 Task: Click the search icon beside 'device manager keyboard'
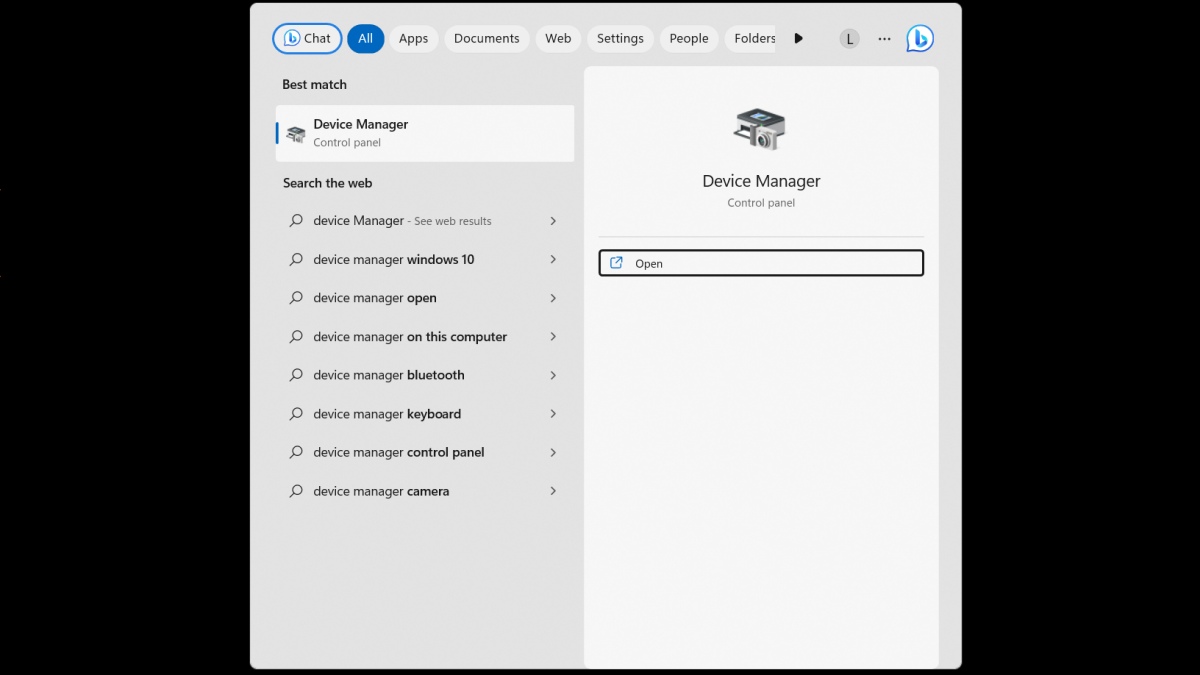point(296,414)
